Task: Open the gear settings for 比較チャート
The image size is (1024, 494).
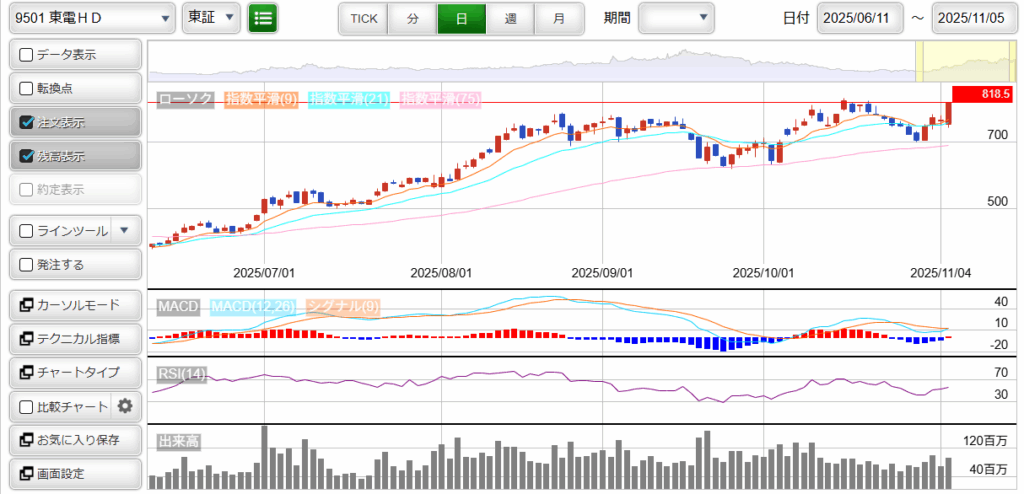Action: (125, 406)
